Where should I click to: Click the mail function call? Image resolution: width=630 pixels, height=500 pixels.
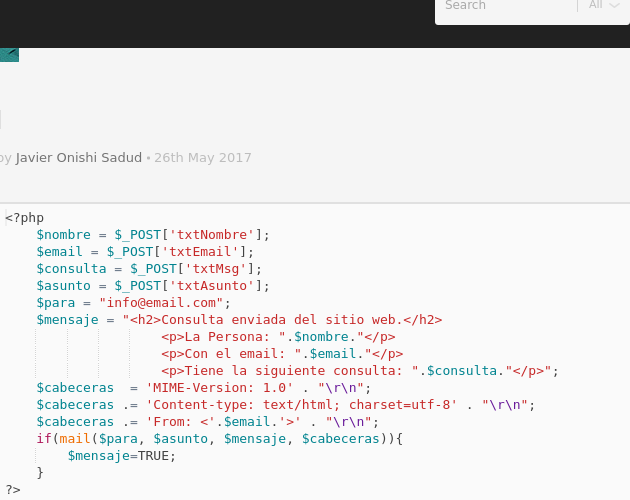[74, 439]
